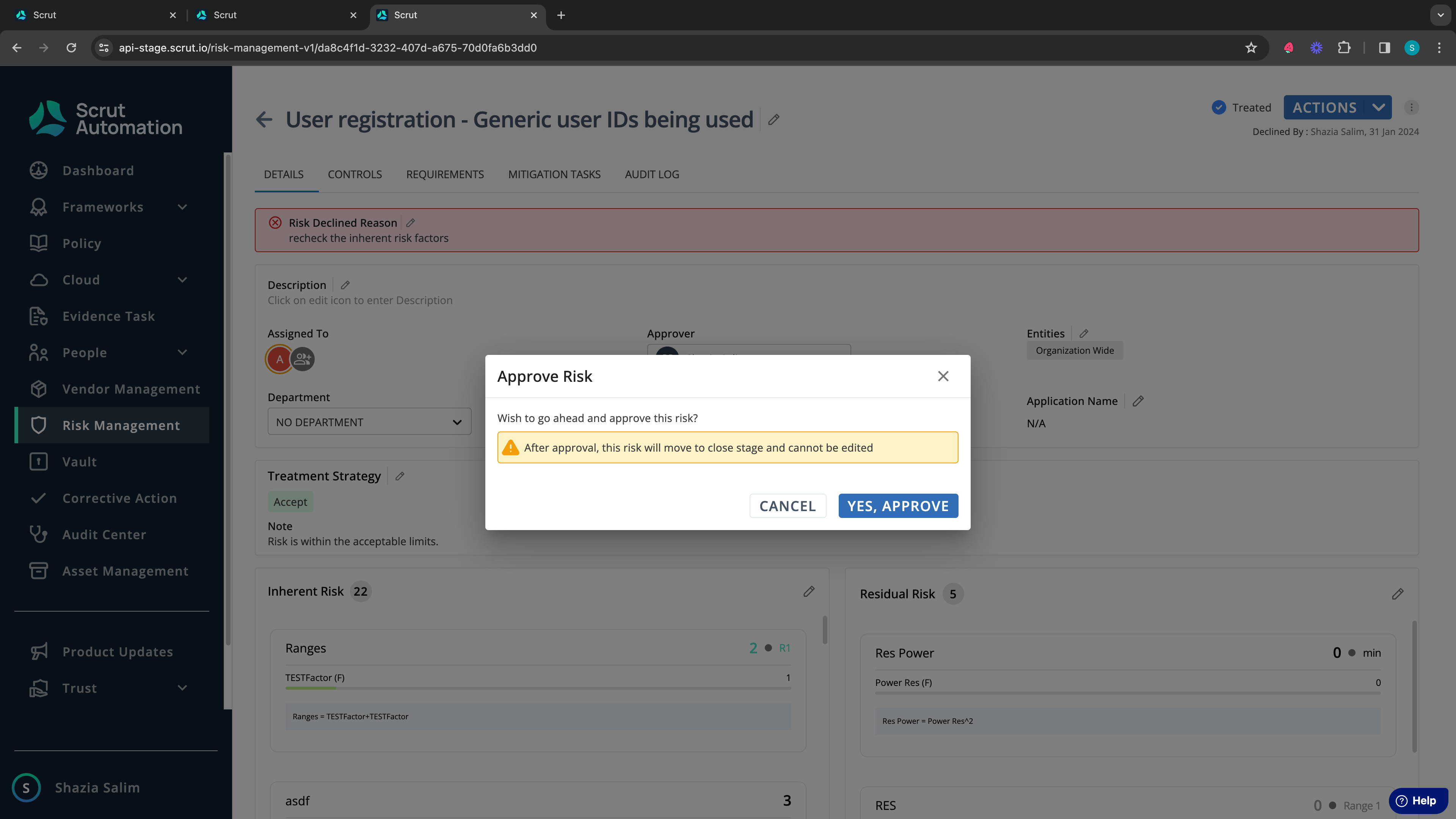Screen dimensions: 1456x819
Task: Click the Residual Risk score 5
Action: click(953, 594)
